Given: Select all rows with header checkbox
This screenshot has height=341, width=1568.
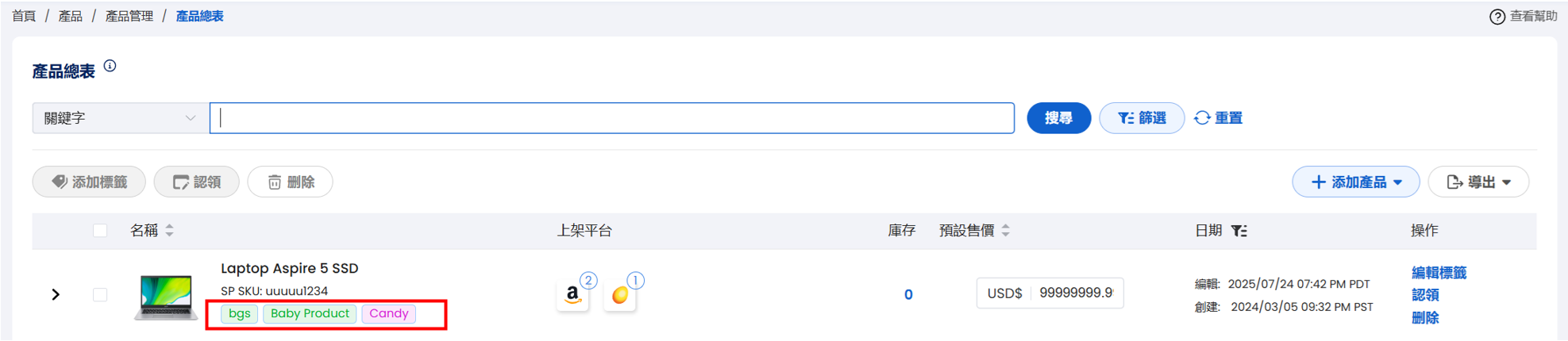Looking at the screenshot, I should point(100,231).
